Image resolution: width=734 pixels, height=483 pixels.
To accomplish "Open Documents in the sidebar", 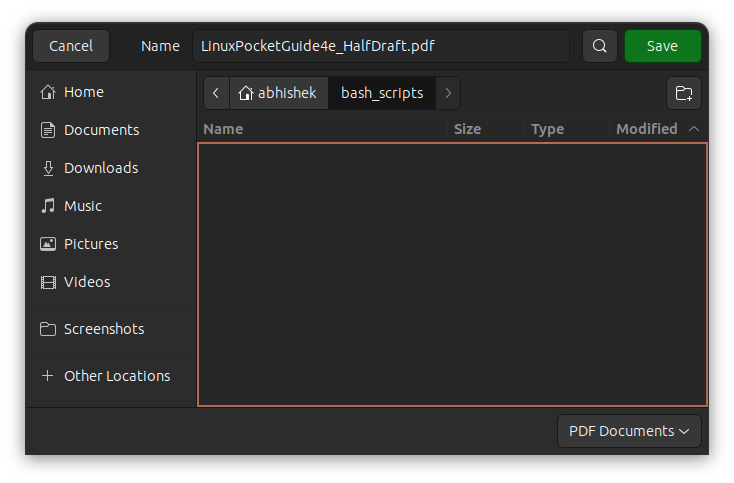I will pyautogui.click(x=101, y=130).
